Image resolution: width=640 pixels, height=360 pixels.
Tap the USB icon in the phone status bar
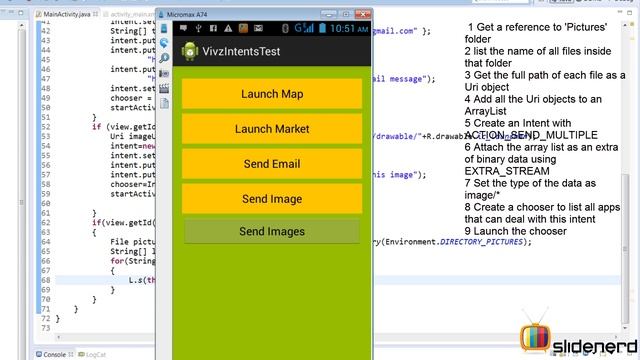point(198,28)
